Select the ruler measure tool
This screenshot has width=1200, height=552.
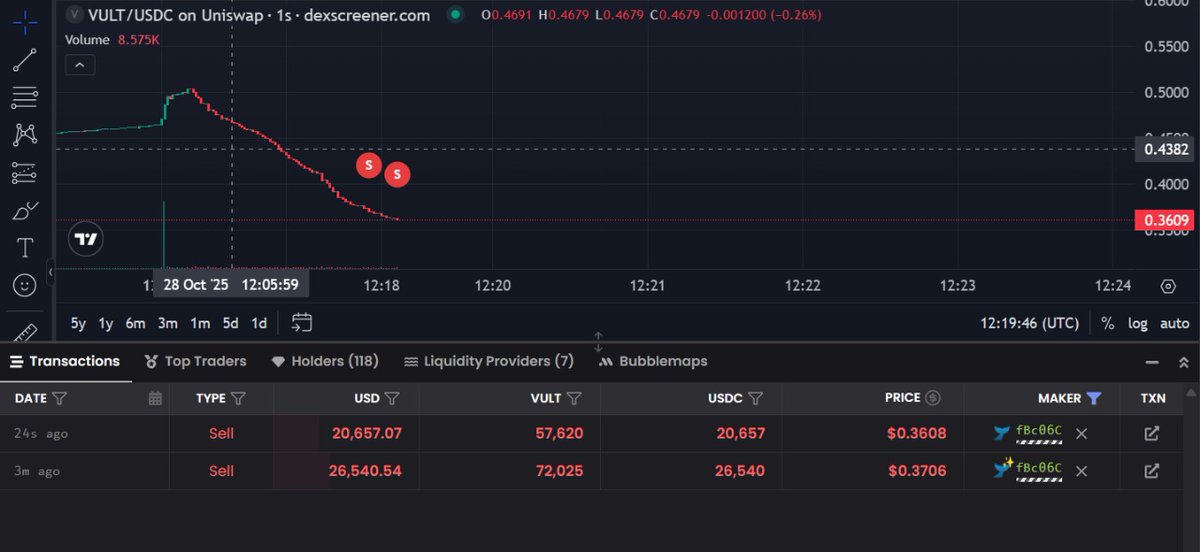tap(25, 332)
